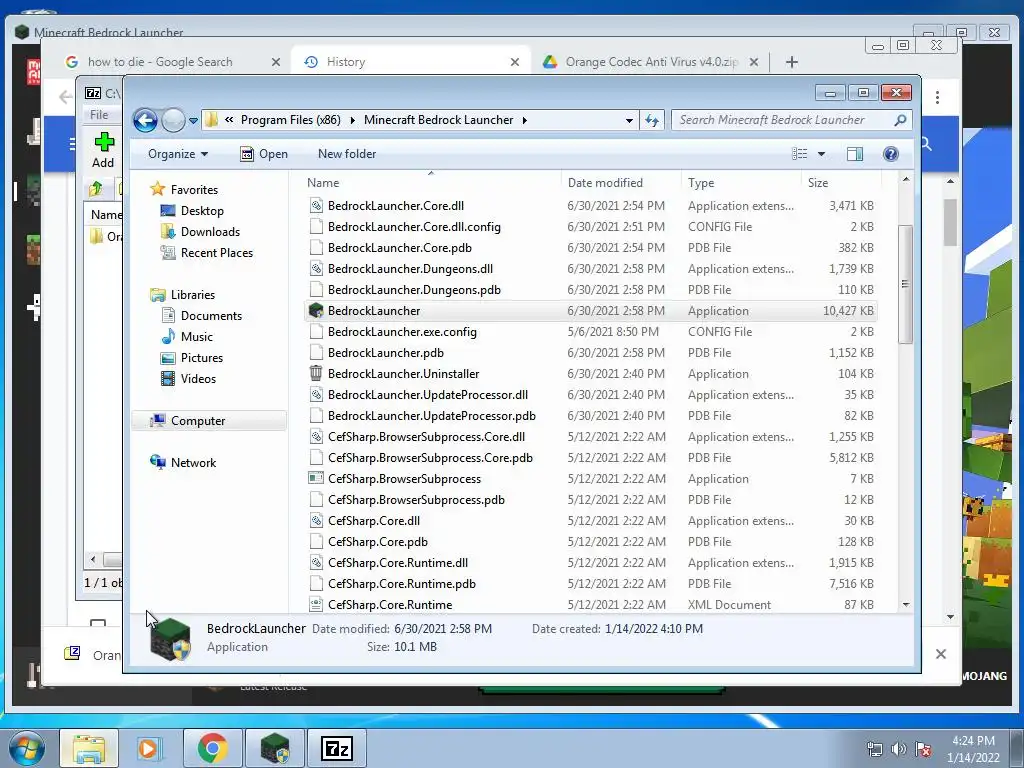This screenshot has width=1024, height=768.
Task: Change the view with the views icon
Action: [x=800, y=154]
